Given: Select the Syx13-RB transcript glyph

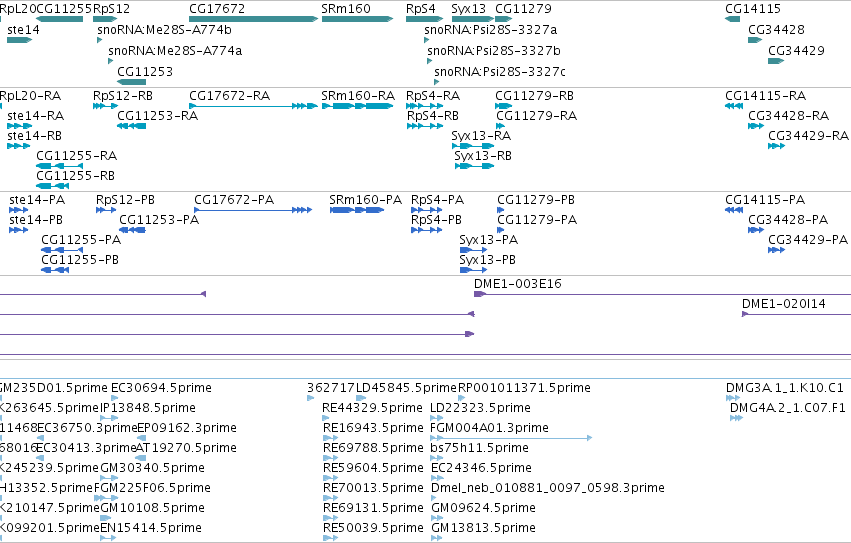Looking at the screenshot, I should coord(474,166).
